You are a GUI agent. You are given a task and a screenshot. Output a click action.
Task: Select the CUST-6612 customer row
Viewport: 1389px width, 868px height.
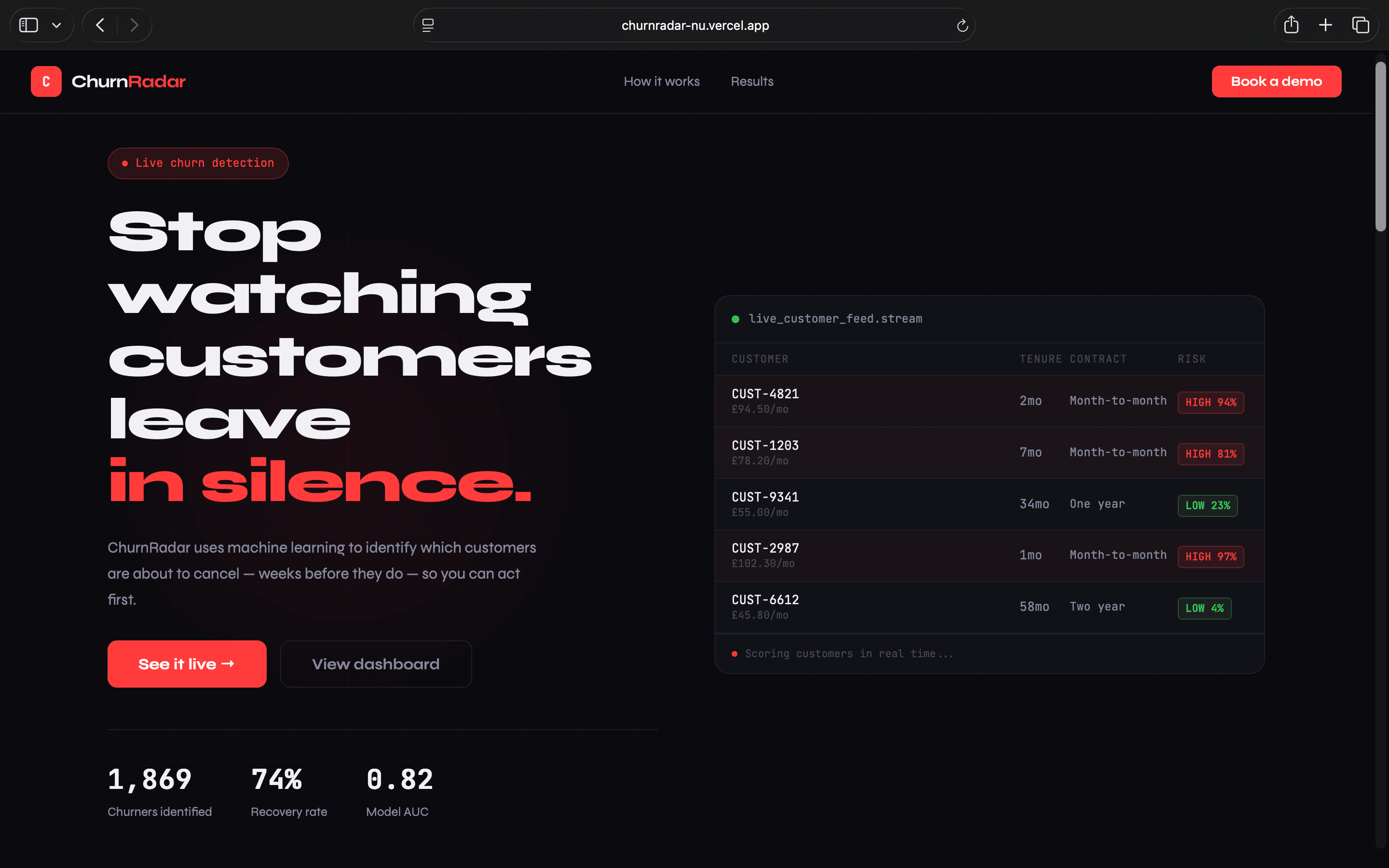(x=990, y=608)
